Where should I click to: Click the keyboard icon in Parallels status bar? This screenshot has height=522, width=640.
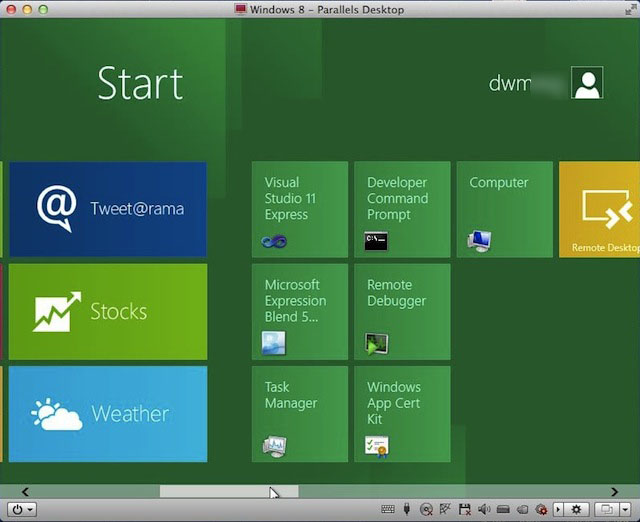(x=388, y=509)
